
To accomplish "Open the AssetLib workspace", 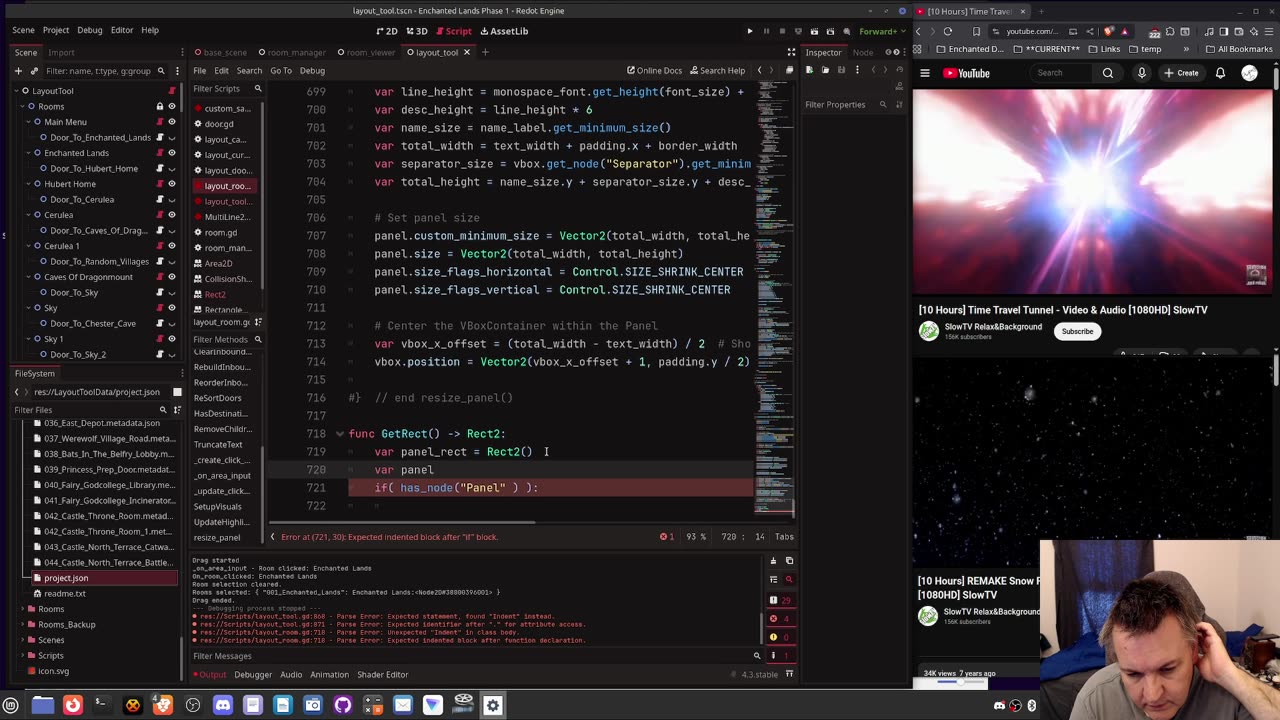I will 503,31.
